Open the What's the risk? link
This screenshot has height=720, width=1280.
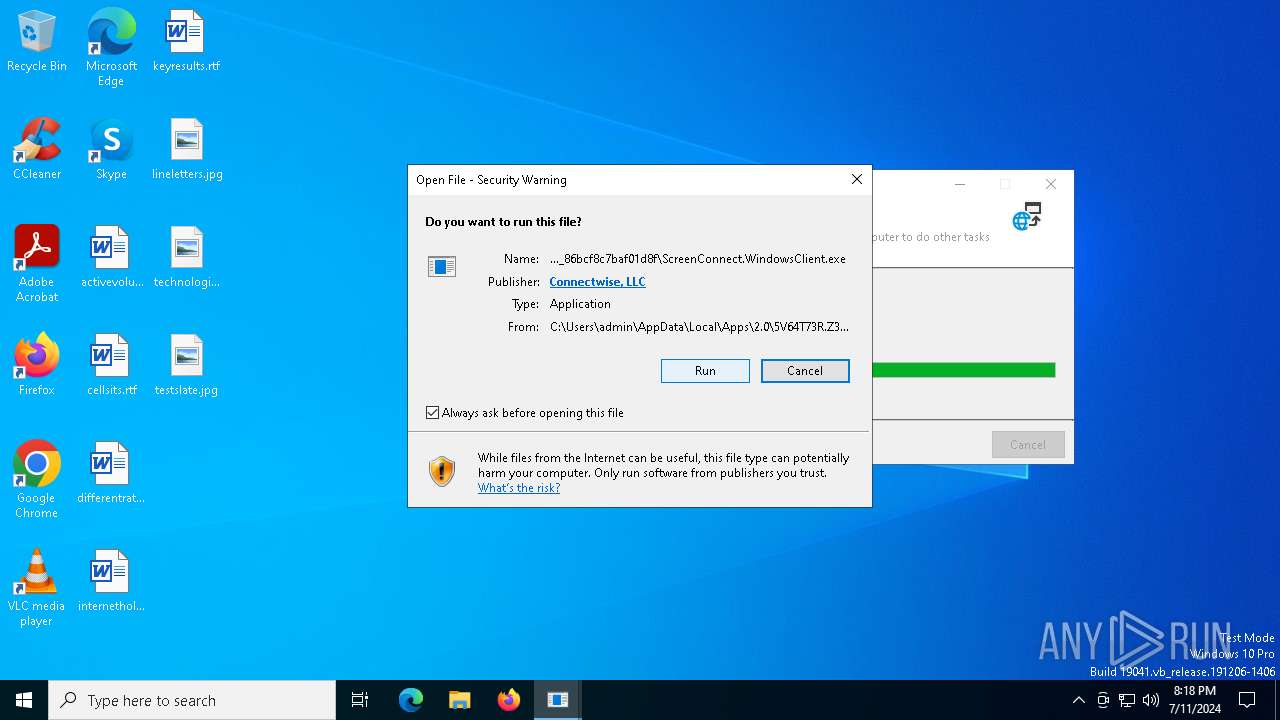click(x=519, y=488)
